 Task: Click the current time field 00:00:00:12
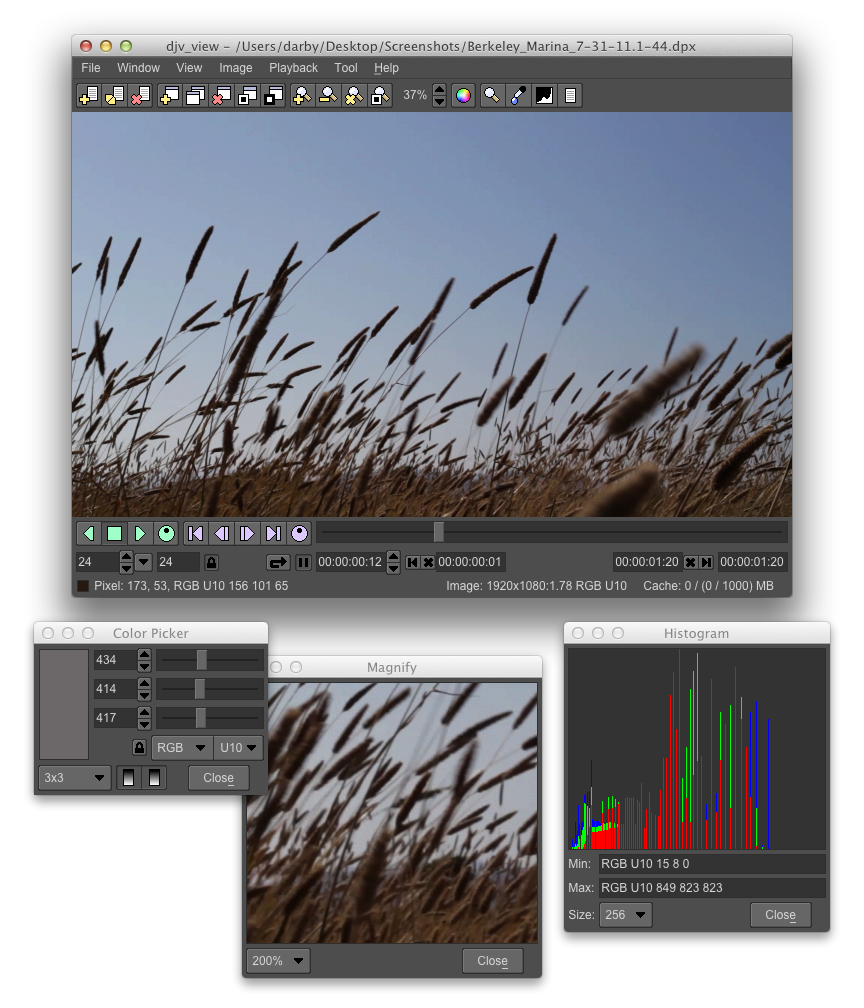350,562
